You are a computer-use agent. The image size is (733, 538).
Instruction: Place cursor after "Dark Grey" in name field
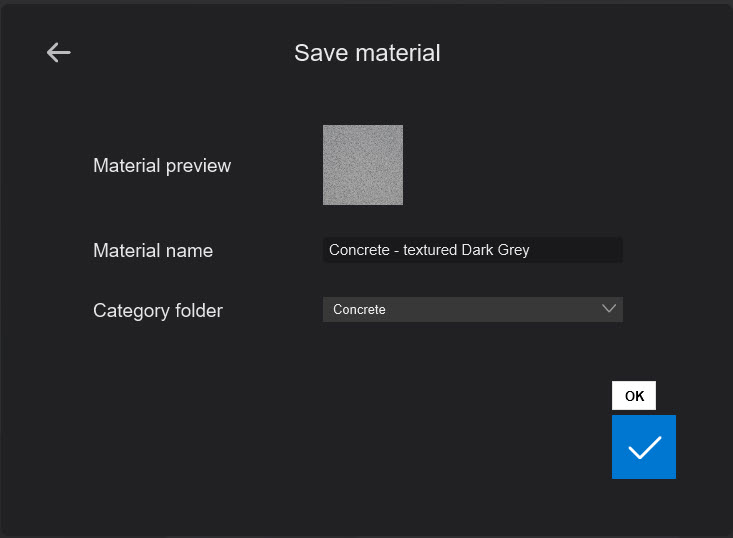coord(531,250)
